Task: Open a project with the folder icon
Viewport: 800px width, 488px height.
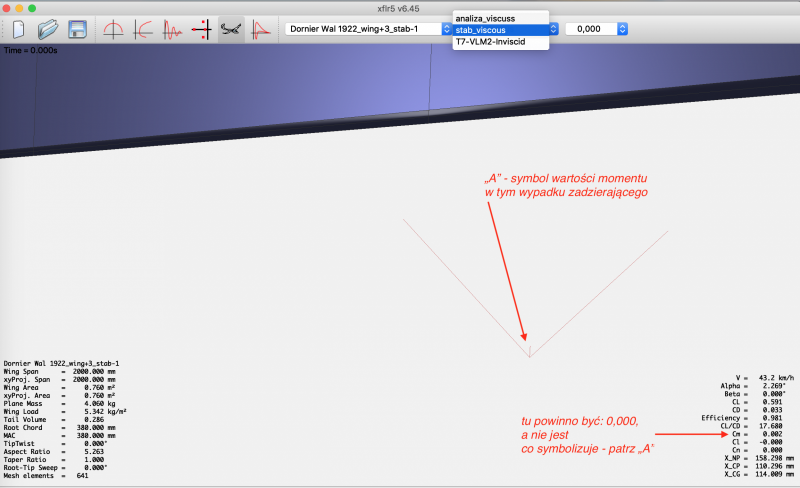Action: (x=47, y=29)
